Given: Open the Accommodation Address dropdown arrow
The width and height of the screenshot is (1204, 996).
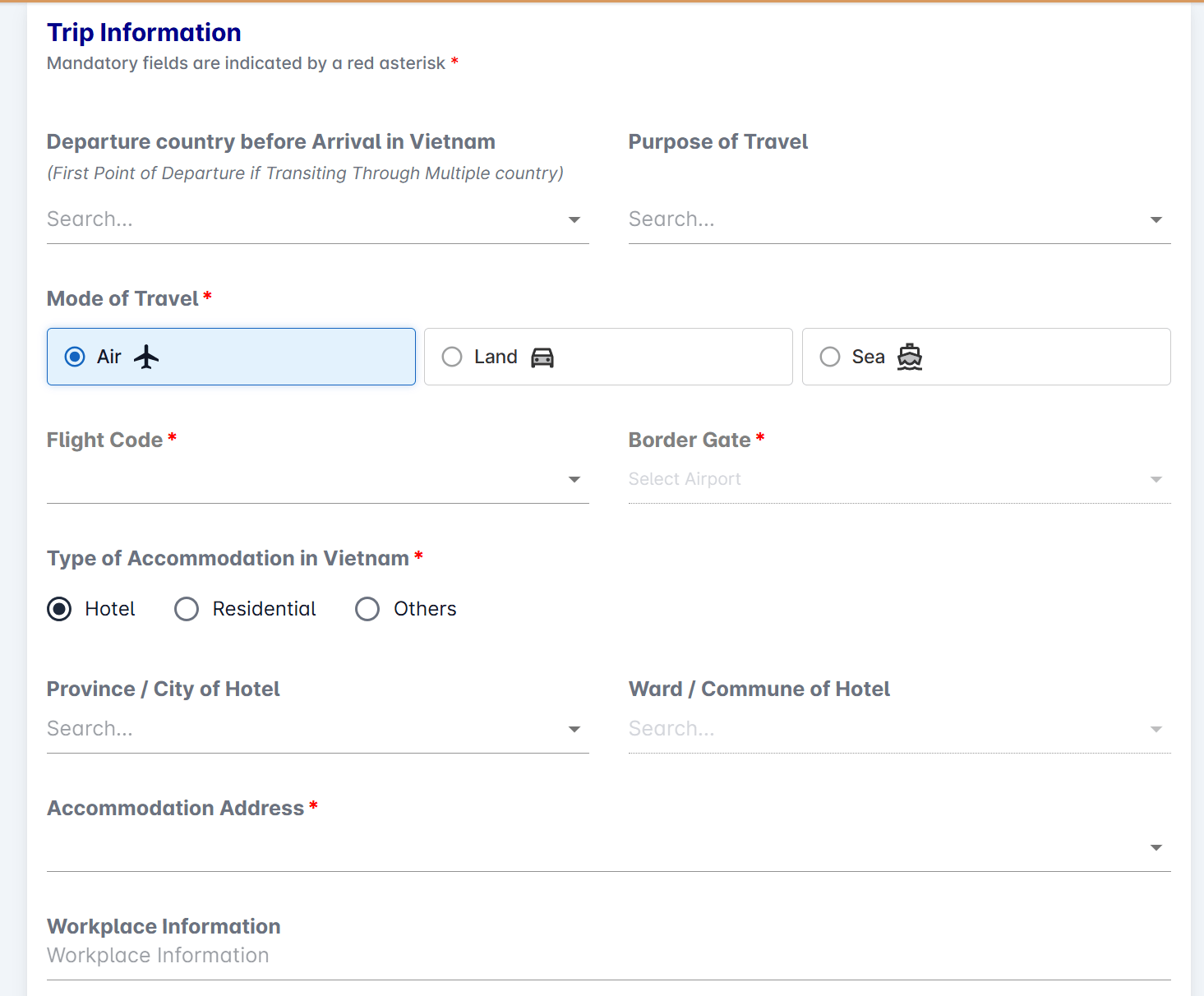Looking at the screenshot, I should click(1156, 847).
